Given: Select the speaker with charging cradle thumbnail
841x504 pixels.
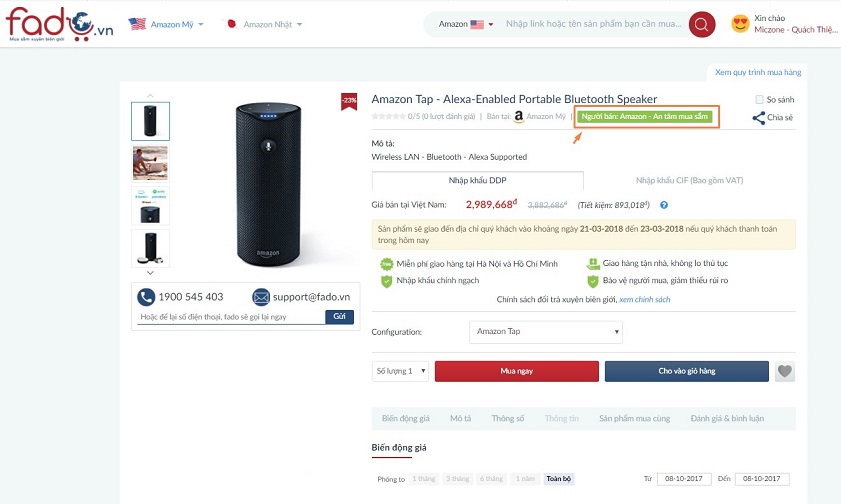Looking at the screenshot, I should point(150,248).
